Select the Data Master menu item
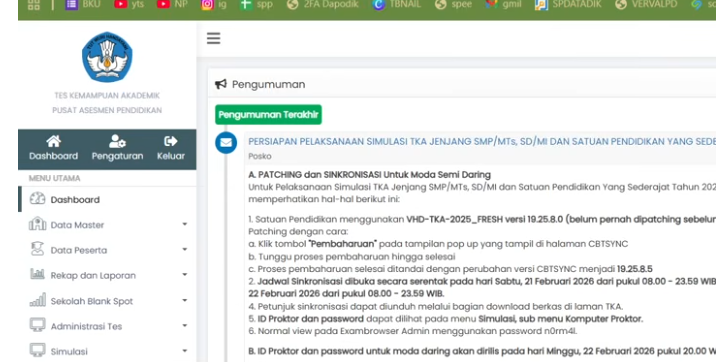The width and height of the screenshot is (716, 362). 107,225
